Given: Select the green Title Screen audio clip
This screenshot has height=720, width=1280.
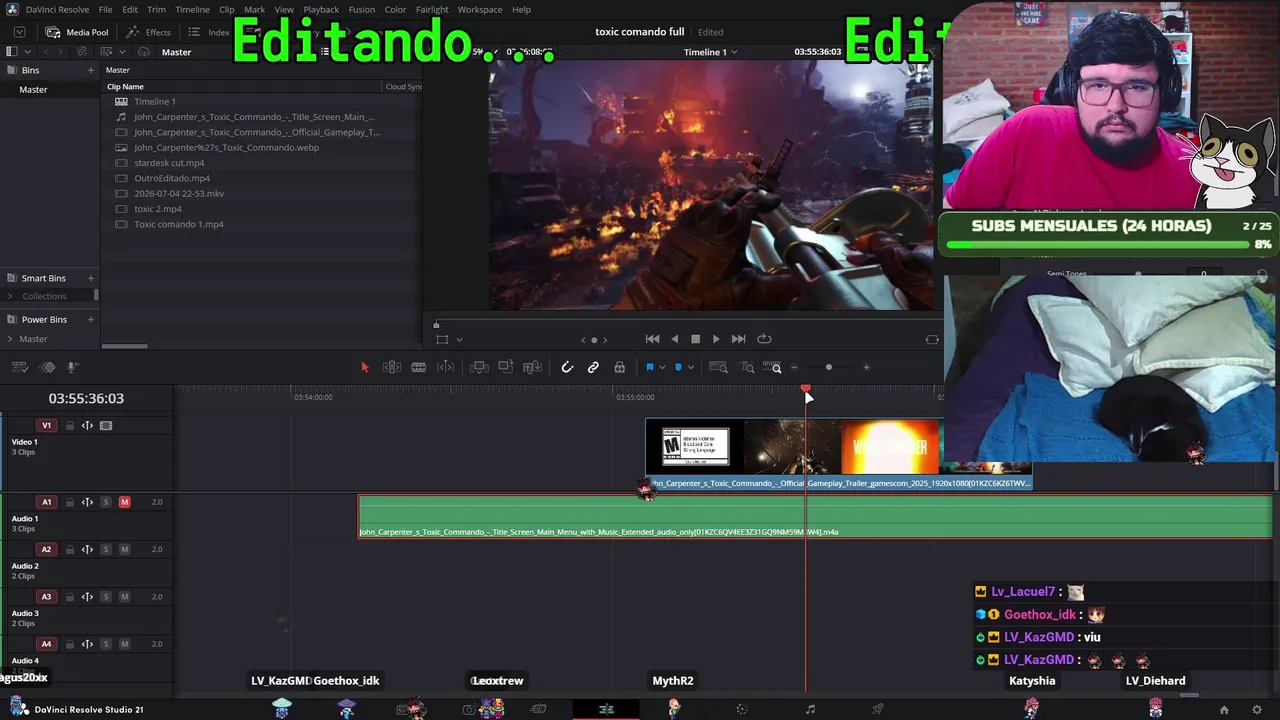Looking at the screenshot, I should point(815,517).
